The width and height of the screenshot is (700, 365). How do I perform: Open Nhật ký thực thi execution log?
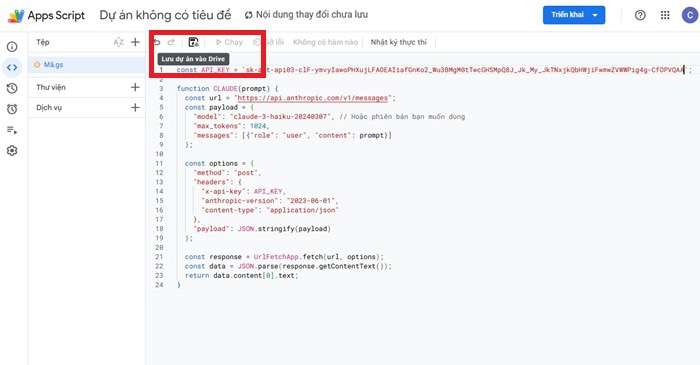pos(399,42)
